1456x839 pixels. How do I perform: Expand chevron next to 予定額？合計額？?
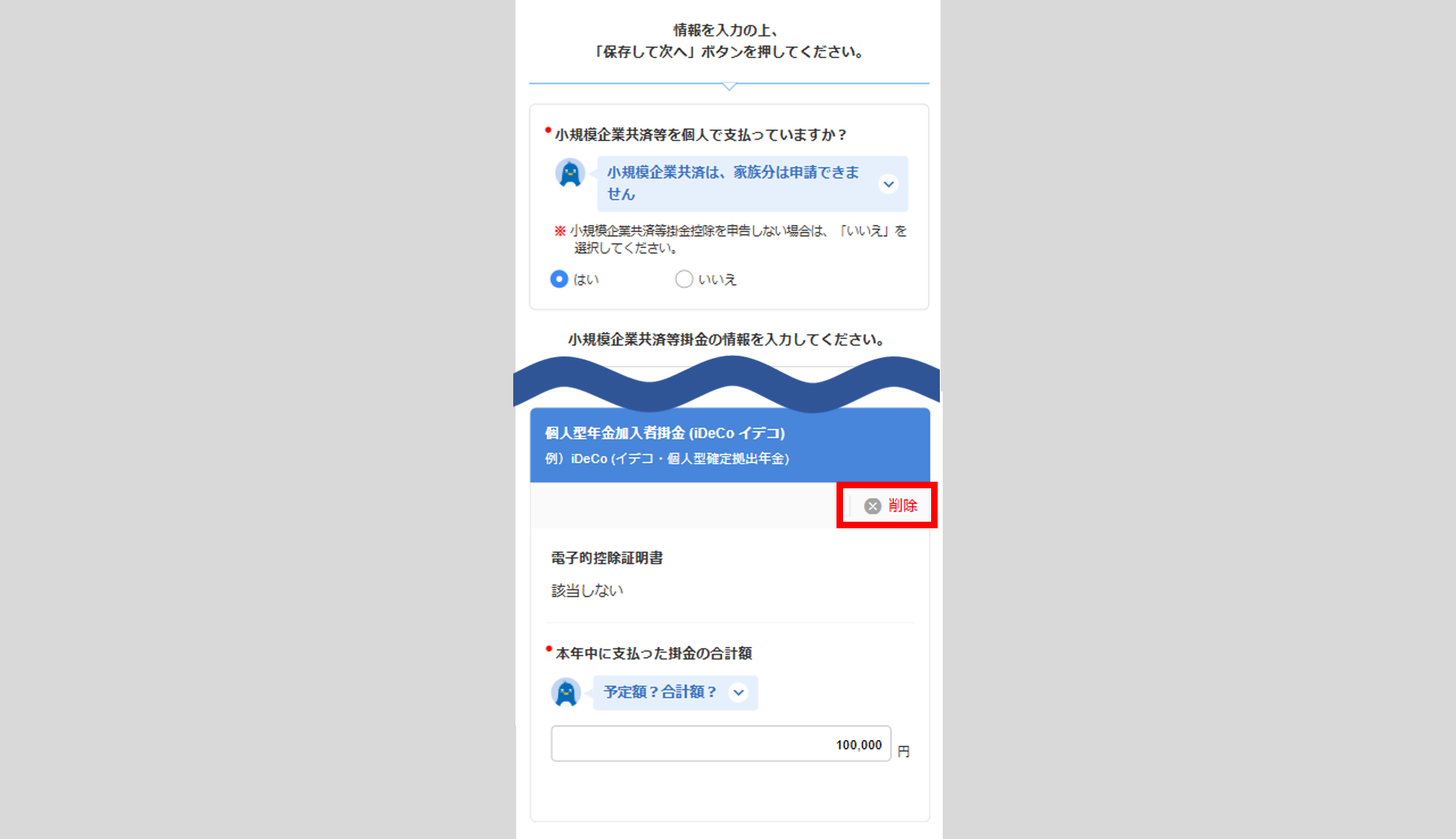(739, 693)
